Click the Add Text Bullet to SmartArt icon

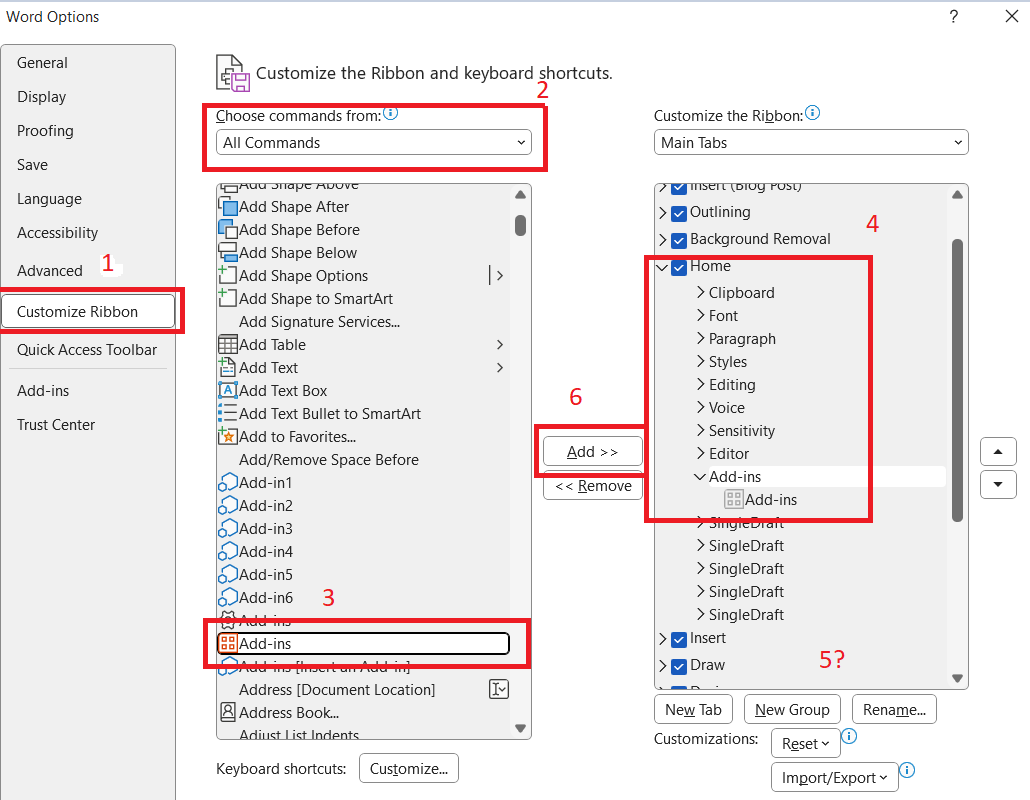point(228,413)
